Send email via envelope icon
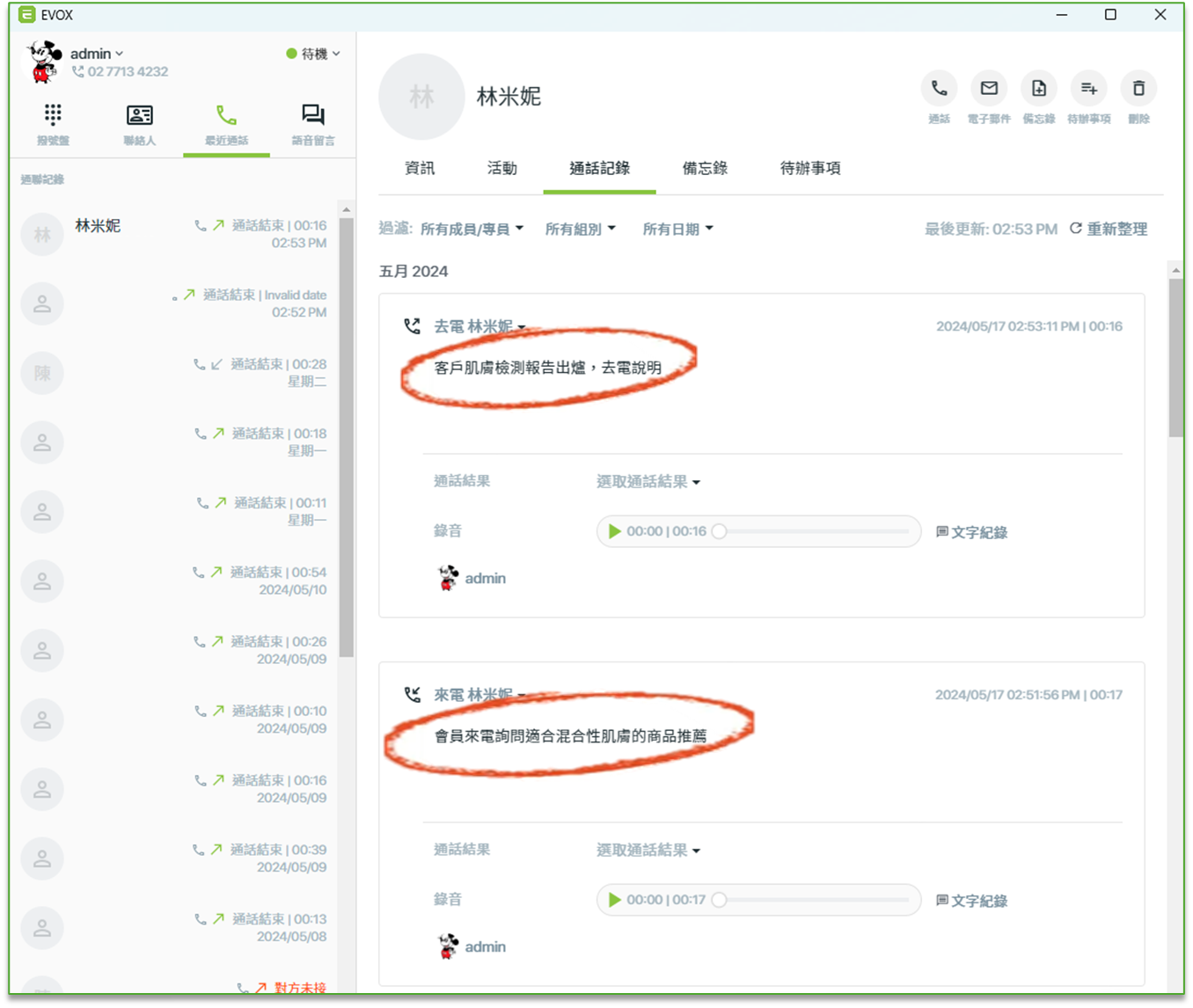 pyautogui.click(x=989, y=88)
